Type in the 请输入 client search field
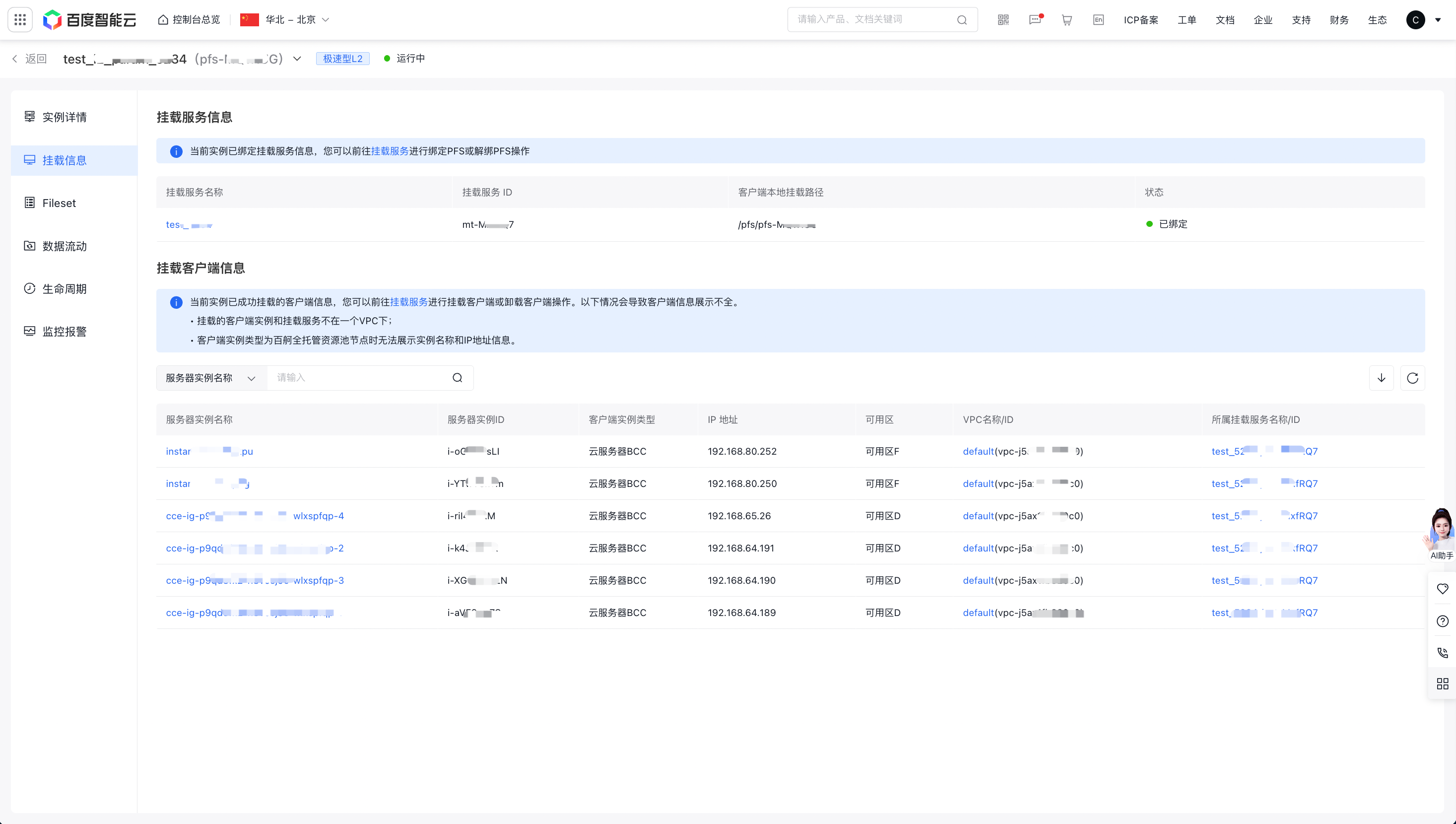 click(359, 378)
